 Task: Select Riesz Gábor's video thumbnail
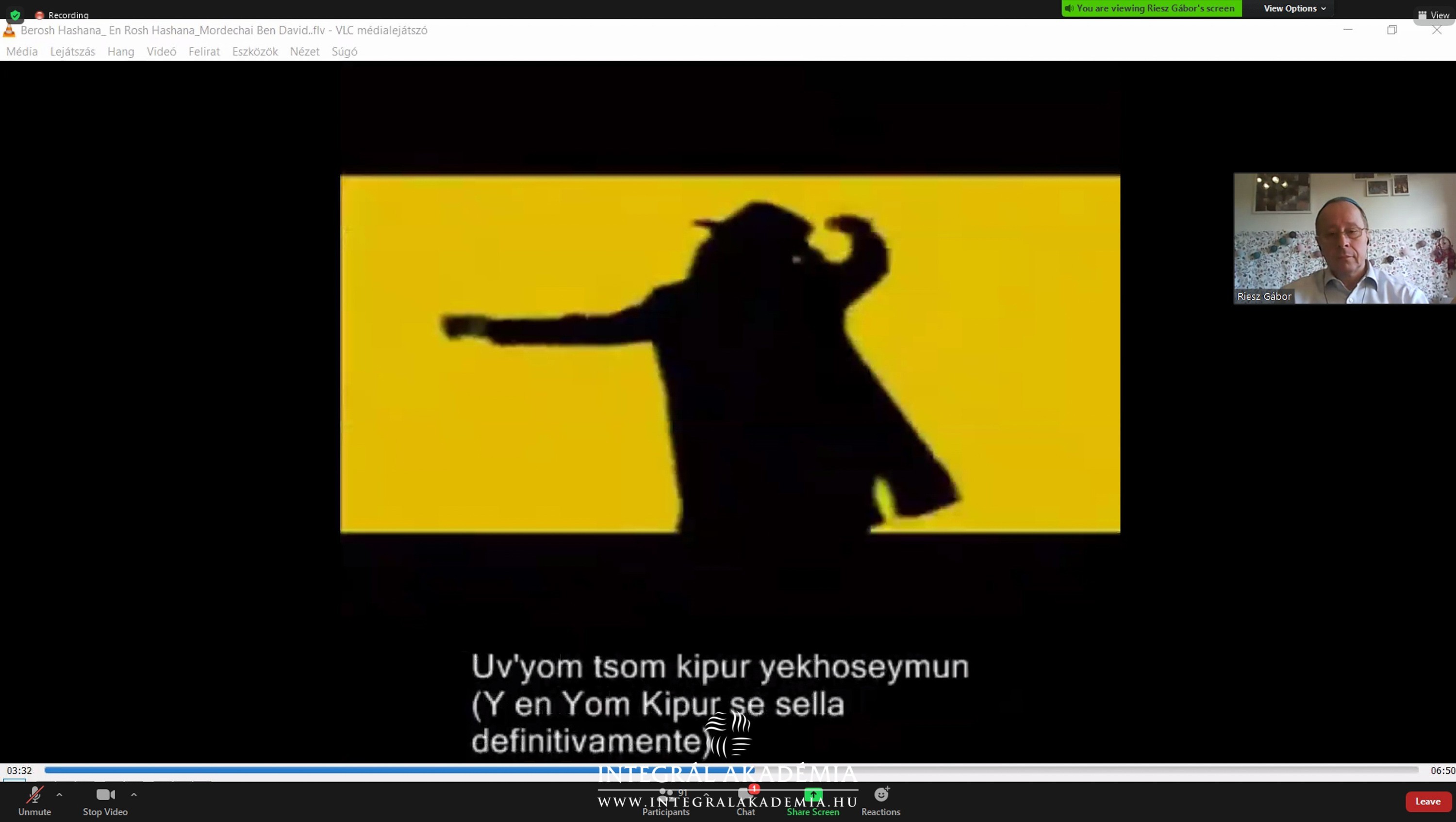tap(1344, 238)
